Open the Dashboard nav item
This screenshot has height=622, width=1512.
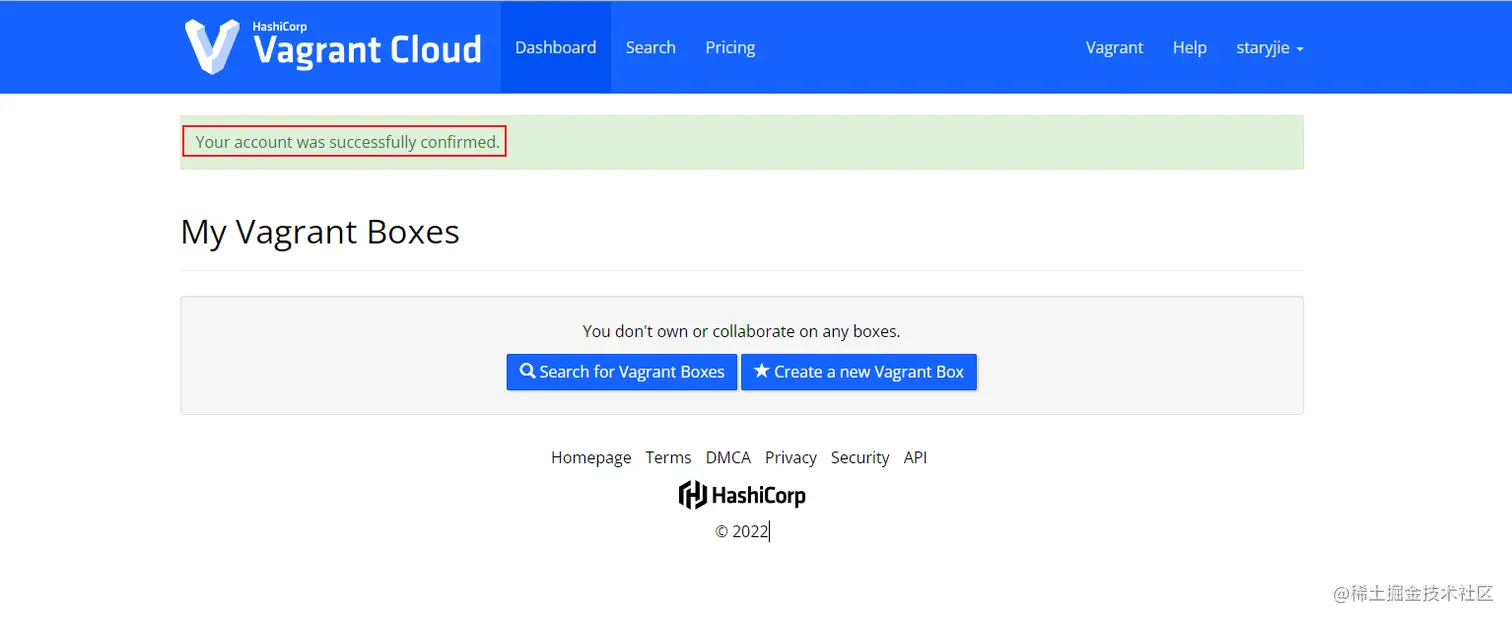click(x=556, y=47)
